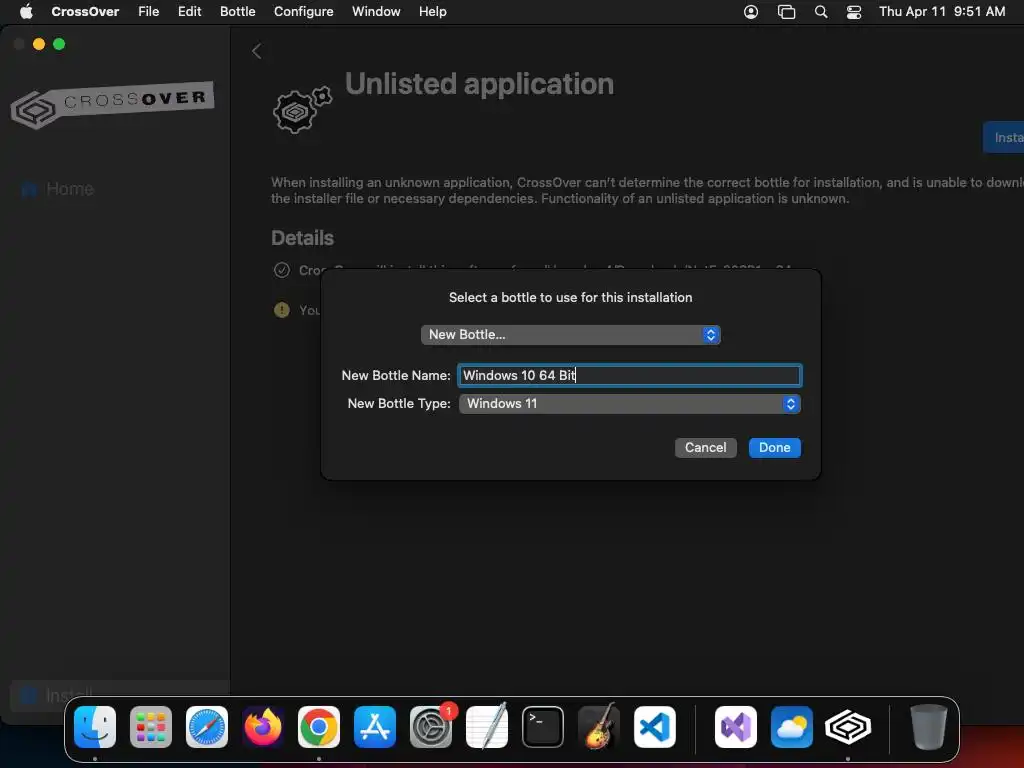The width and height of the screenshot is (1024, 768).
Task: Click the Unlisted application title
Action: pyautogui.click(x=479, y=84)
